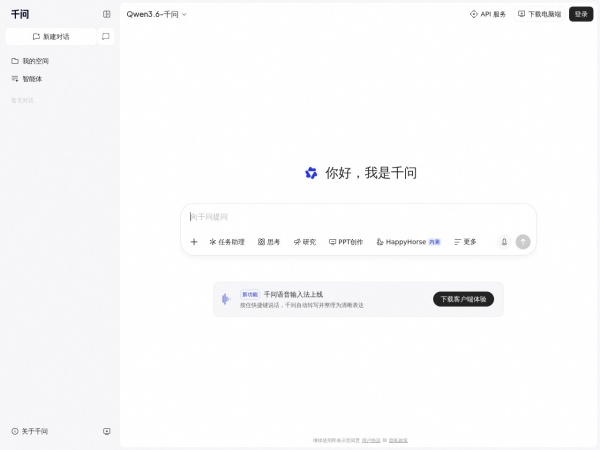Collapse the sidebar with the panel icon
600x450 pixels.
click(x=106, y=14)
